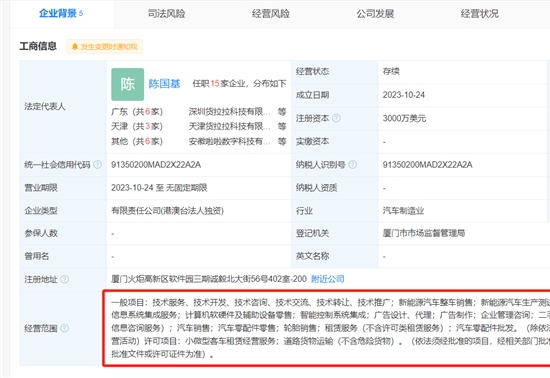Click the change notification bell button
550x378 pixels.
[105, 46]
